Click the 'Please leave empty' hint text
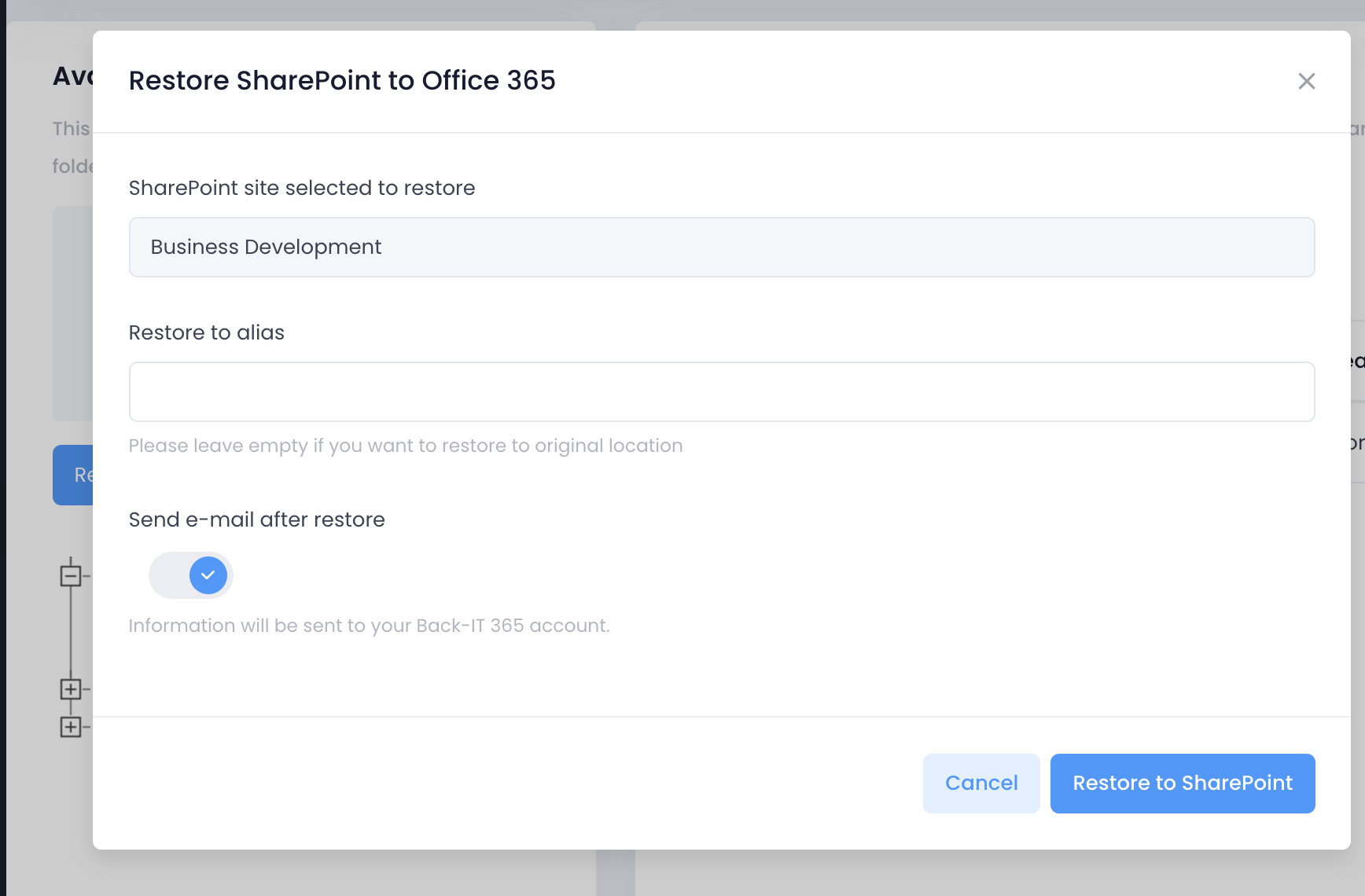 point(406,446)
